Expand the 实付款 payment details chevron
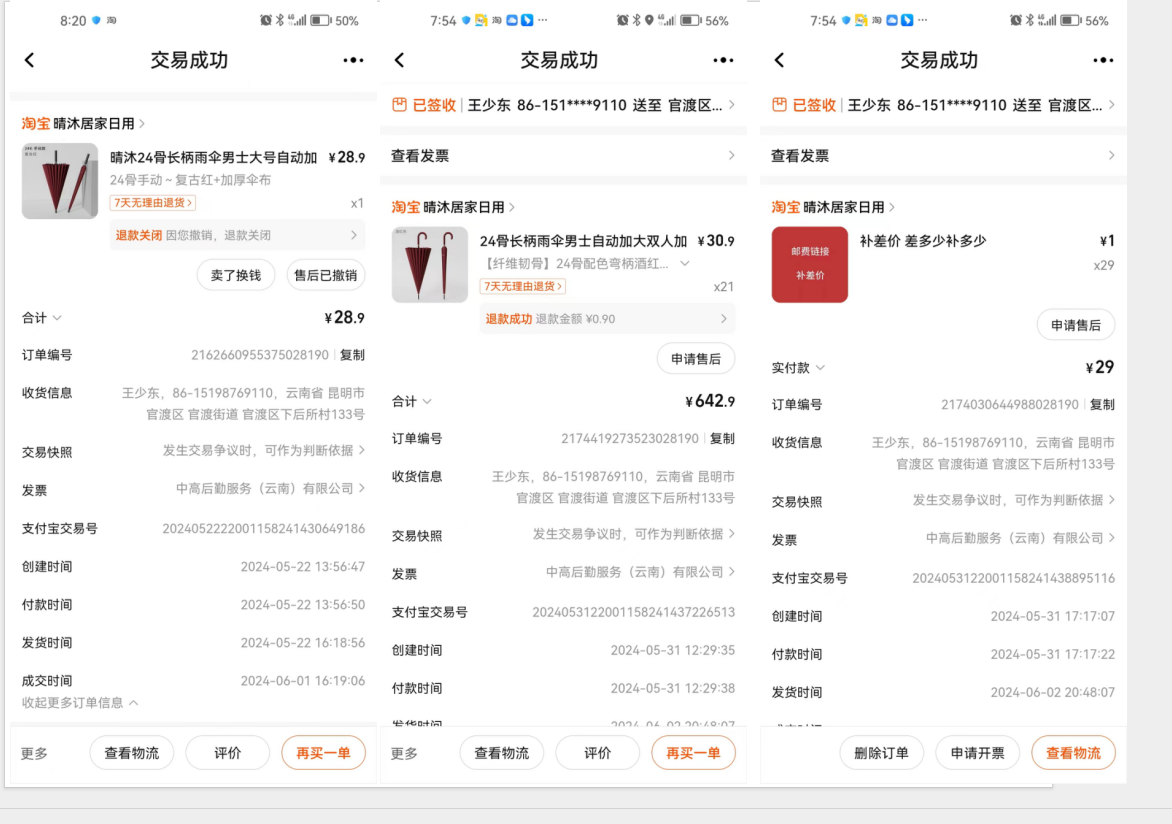Screen dimensions: 1172x824 pos(820,368)
